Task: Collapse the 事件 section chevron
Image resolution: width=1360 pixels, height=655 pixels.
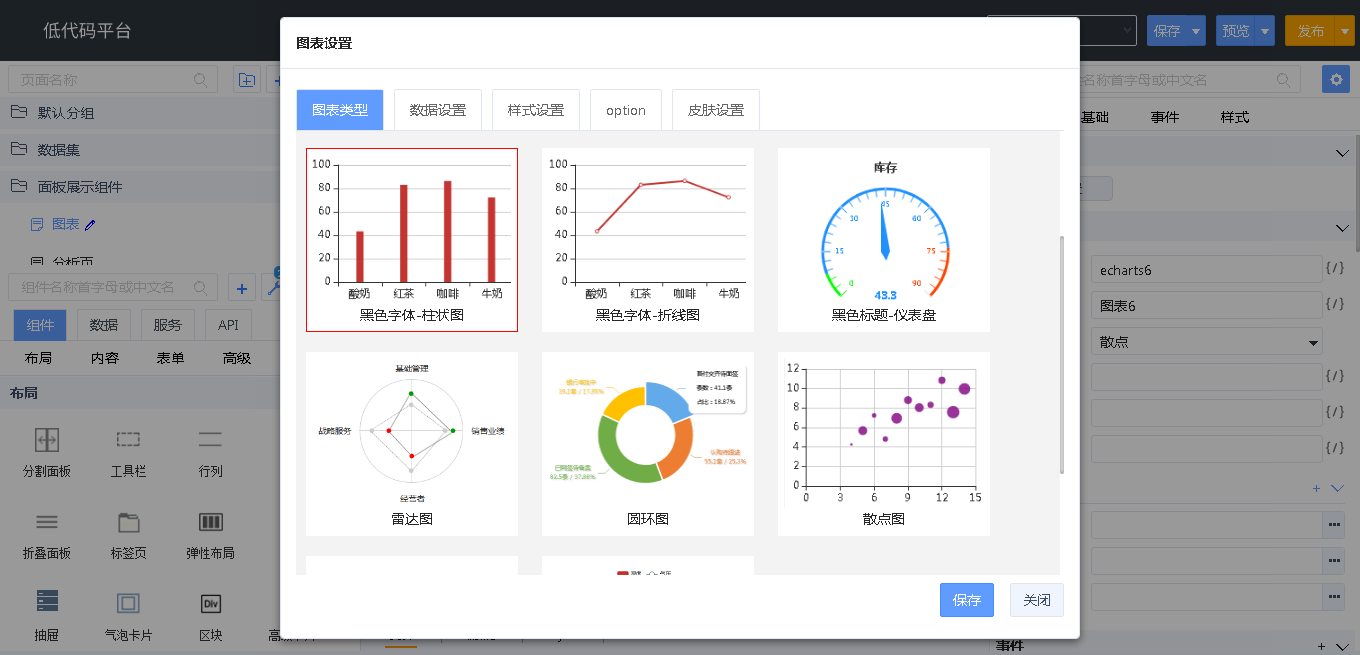Action: (1342, 646)
